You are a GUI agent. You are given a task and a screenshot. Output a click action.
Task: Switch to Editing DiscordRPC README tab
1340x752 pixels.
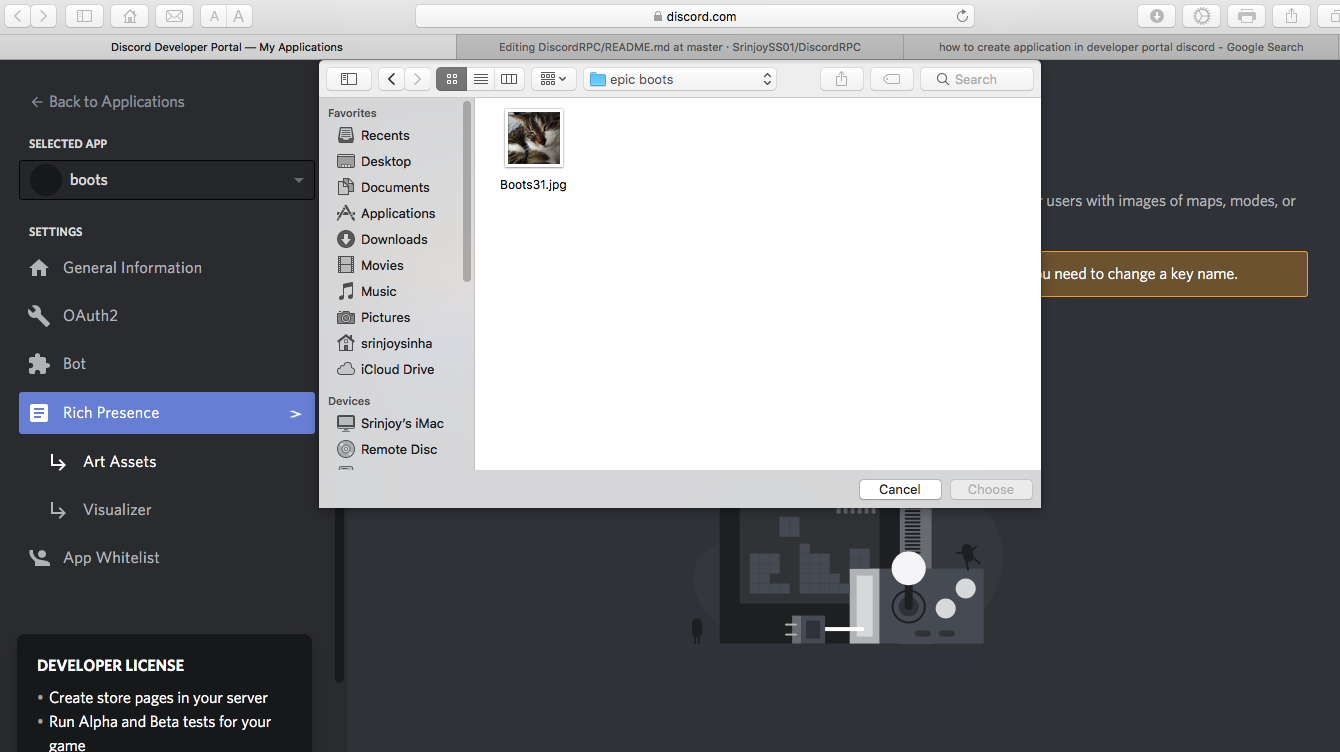tap(679, 47)
